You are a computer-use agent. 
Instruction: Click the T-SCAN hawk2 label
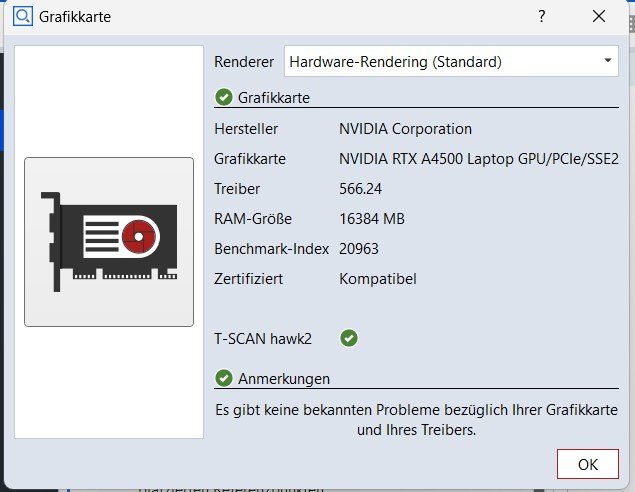(263, 339)
